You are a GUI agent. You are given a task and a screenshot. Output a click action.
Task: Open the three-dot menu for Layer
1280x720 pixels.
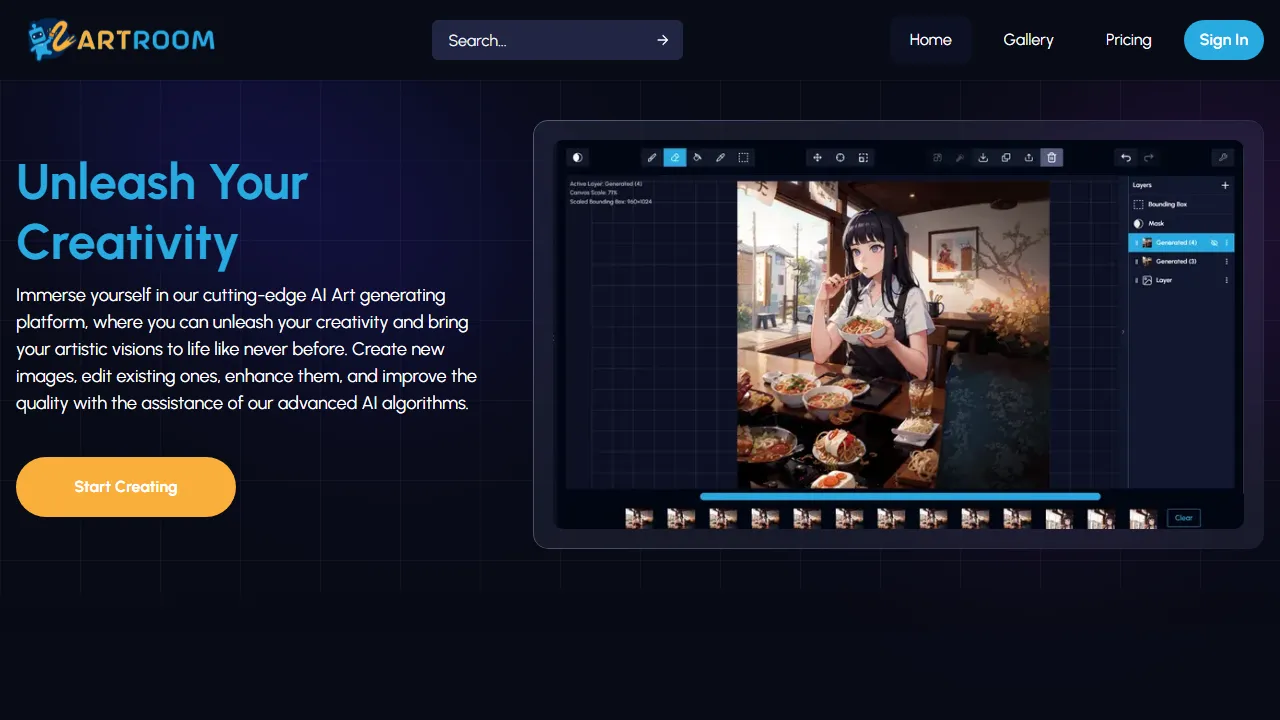tap(1227, 280)
